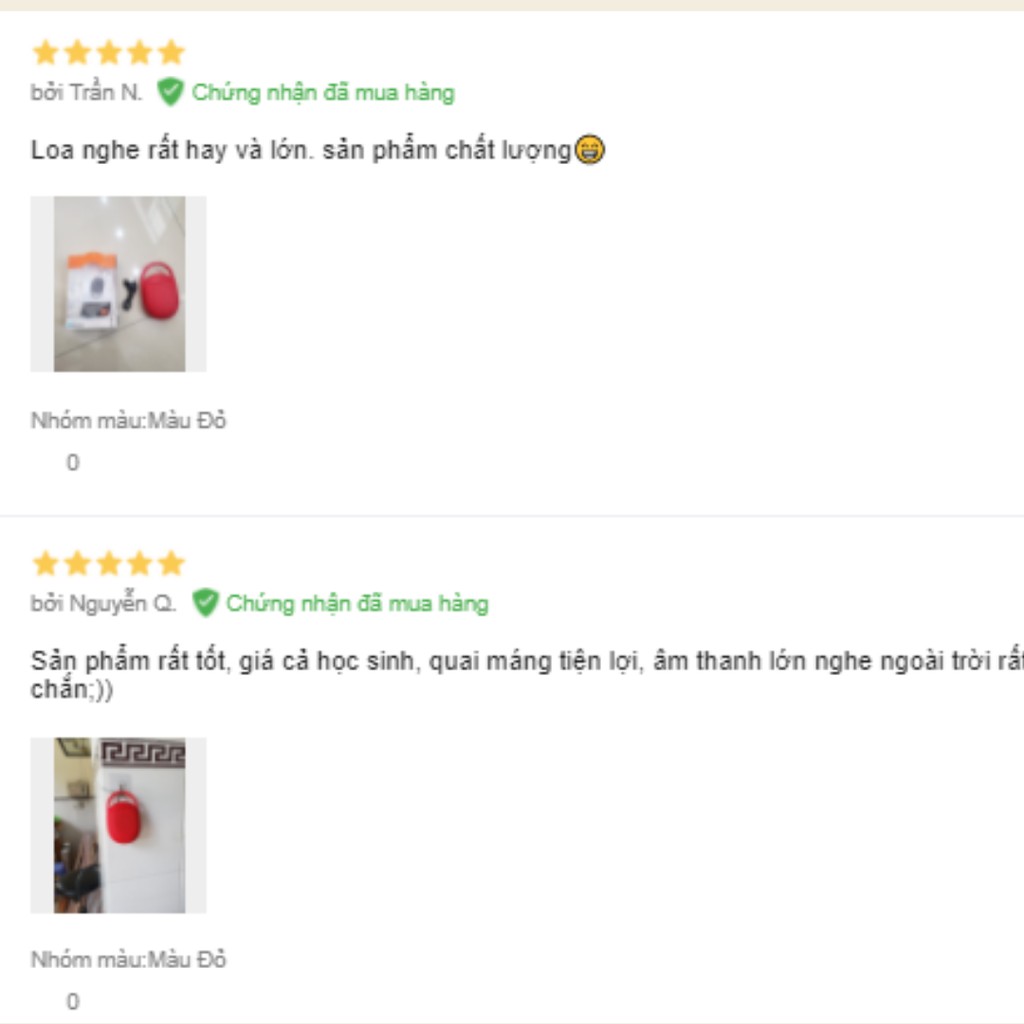This screenshot has width=1024, height=1024.
Task: Click the green verified shield beside Nguyễn Q.
Action: 205,603
